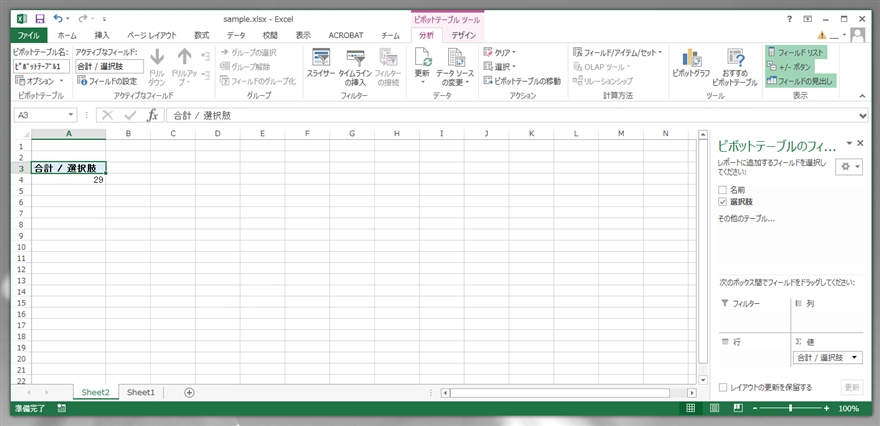Switch to the Sheet1 worksheet tab
The width and height of the screenshot is (880, 426).
pos(140,392)
